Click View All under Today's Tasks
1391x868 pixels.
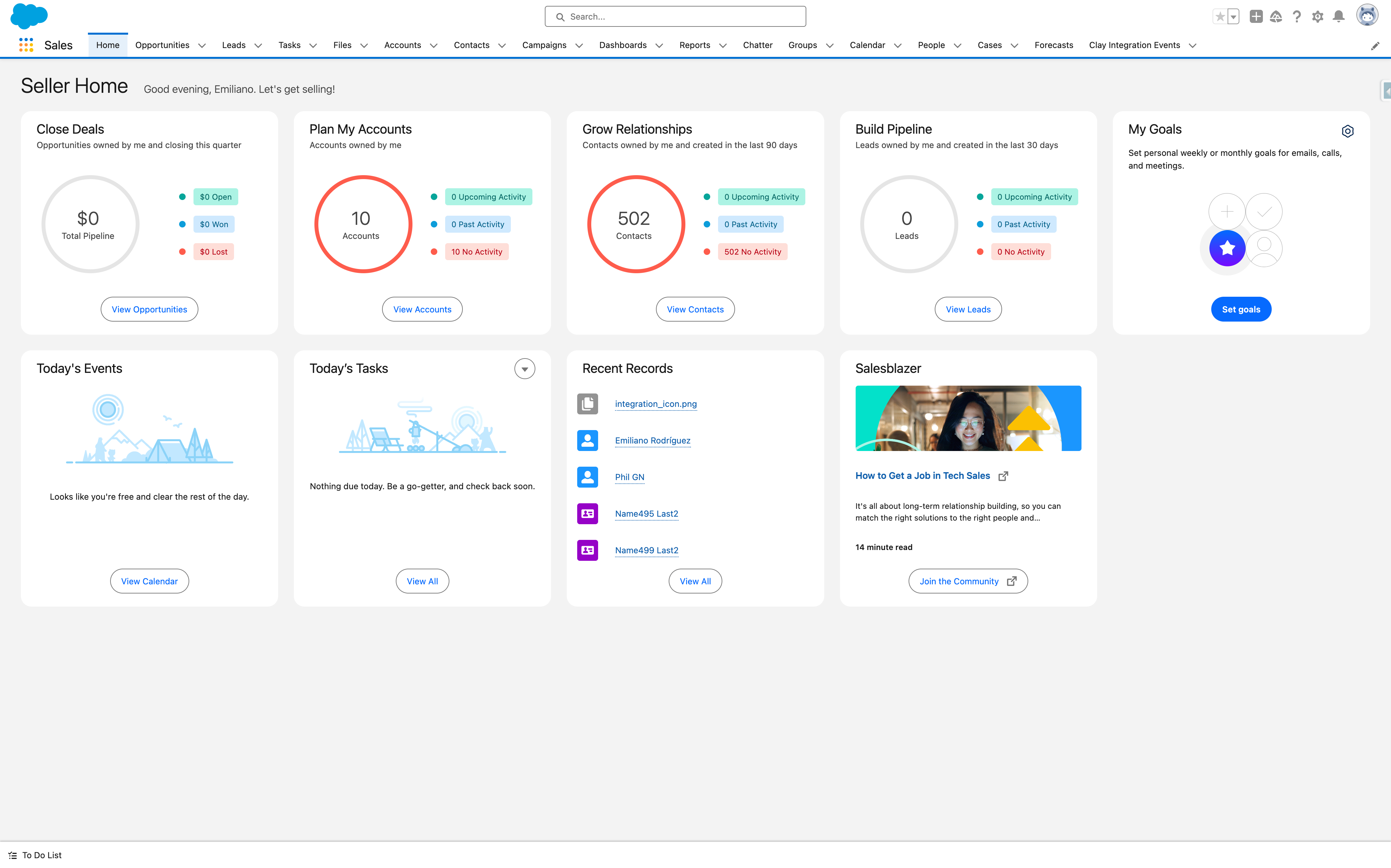click(x=423, y=581)
